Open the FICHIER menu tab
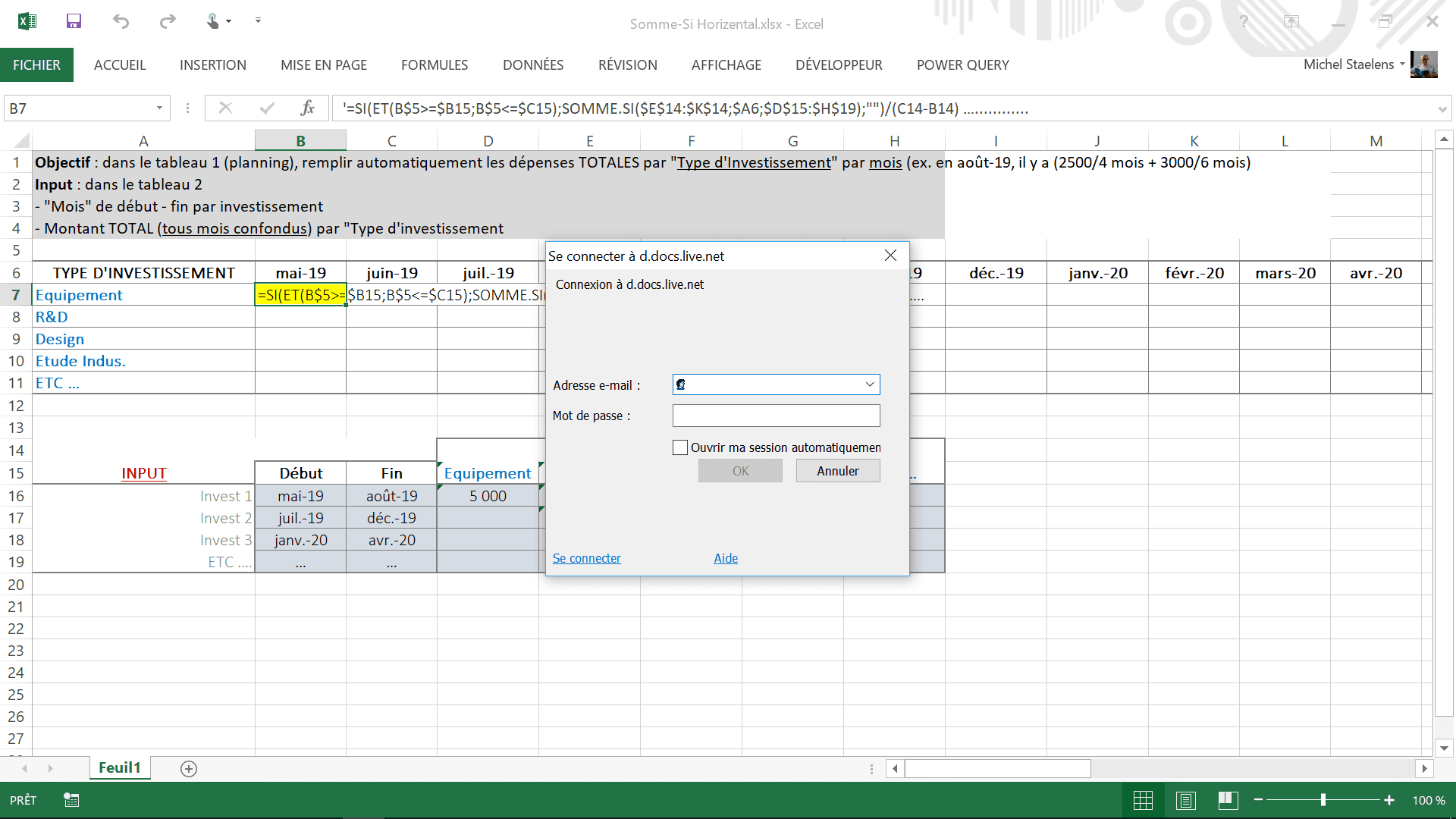 coord(36,65)
